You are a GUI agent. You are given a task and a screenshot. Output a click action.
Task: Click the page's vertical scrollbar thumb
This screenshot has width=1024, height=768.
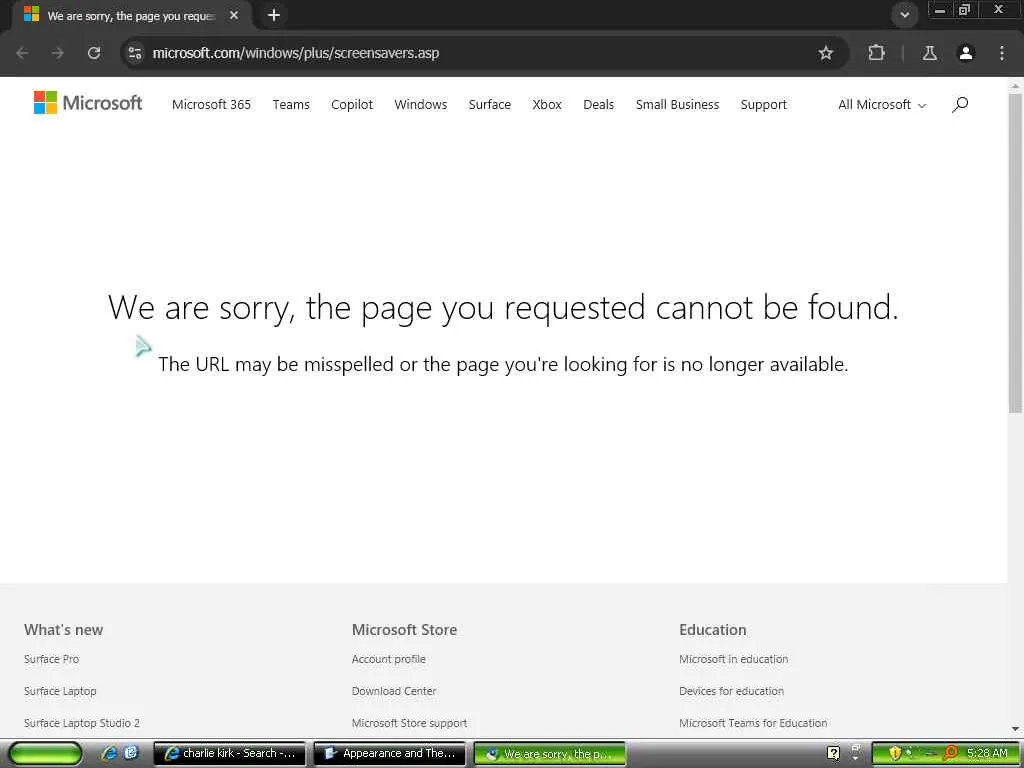click(1016, 253)
